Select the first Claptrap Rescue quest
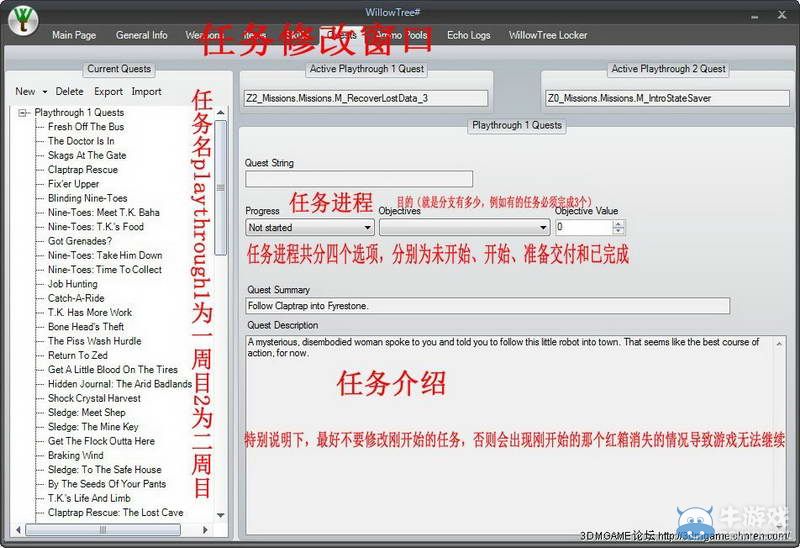Viewport: 800px width, 548px height. point(83,169)
